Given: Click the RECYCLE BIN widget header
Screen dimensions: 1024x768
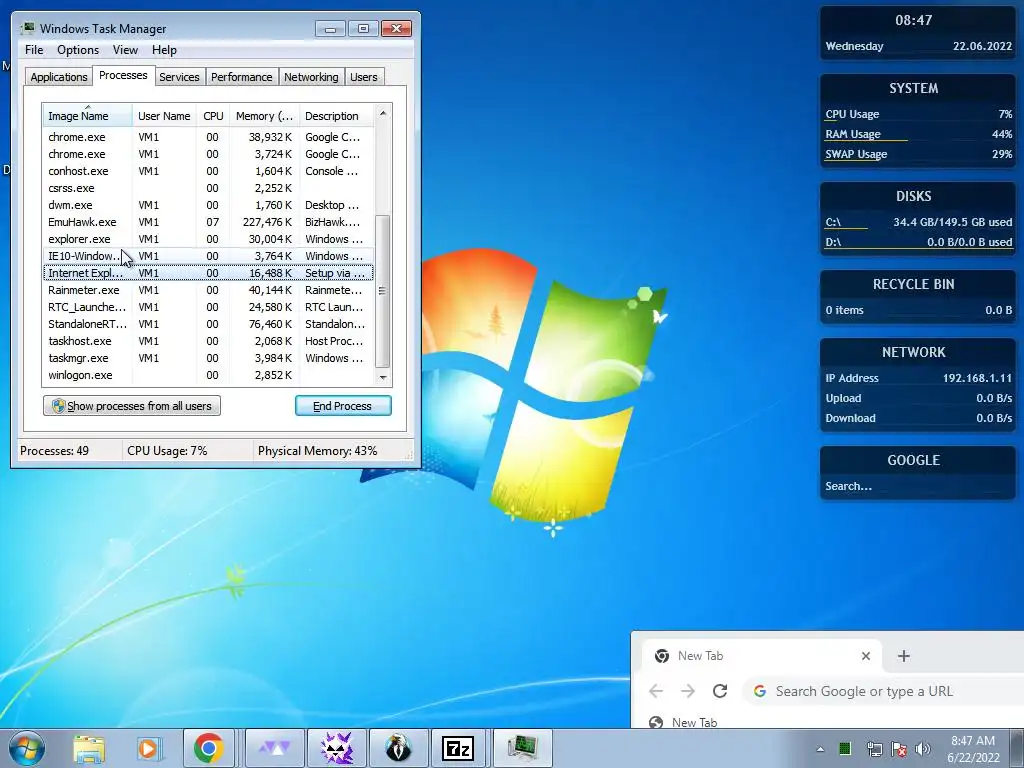Looking at the screenshot, I should coord(914,284).
